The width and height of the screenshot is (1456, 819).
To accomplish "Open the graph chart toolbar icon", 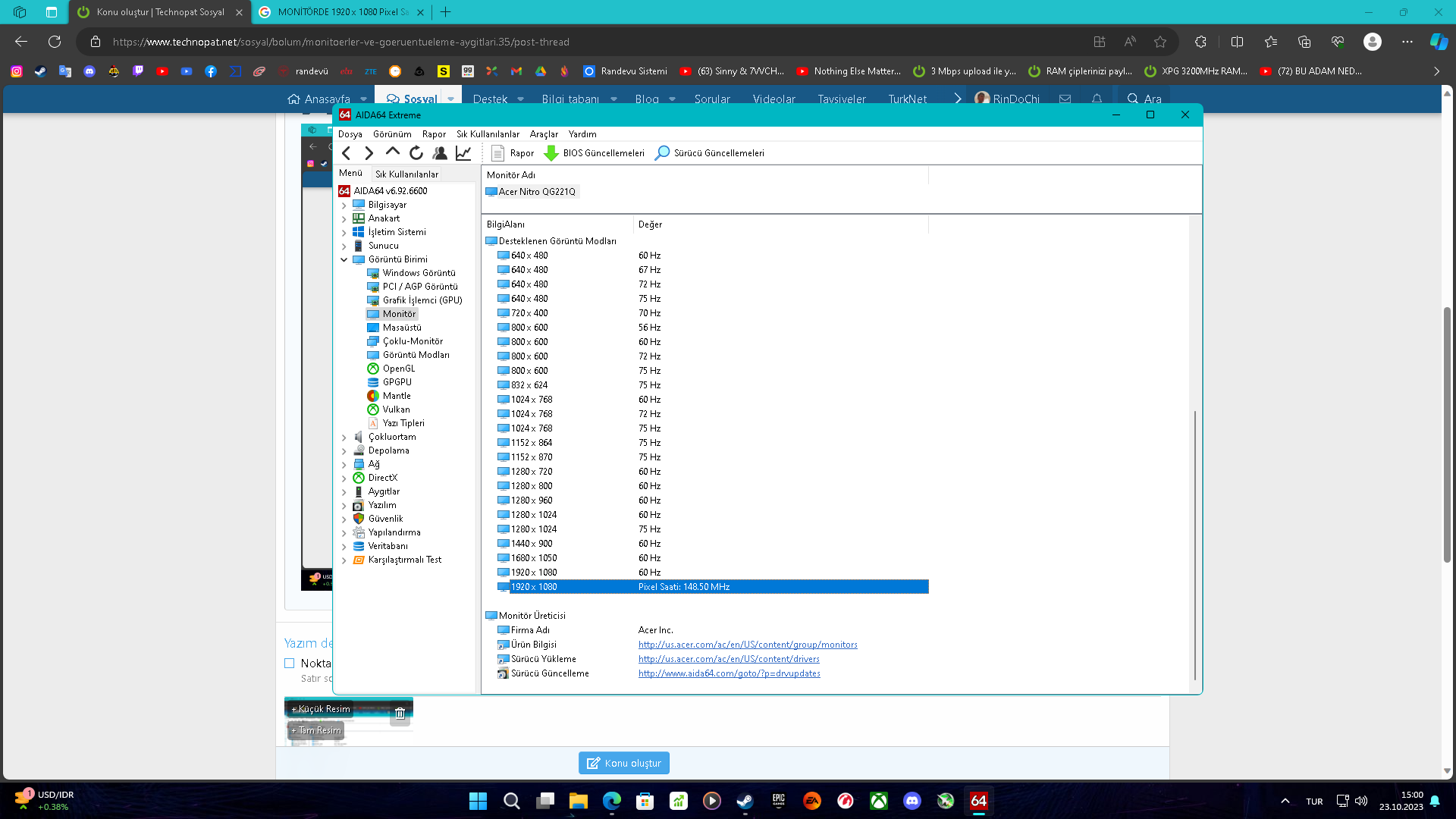I will 463,153.
